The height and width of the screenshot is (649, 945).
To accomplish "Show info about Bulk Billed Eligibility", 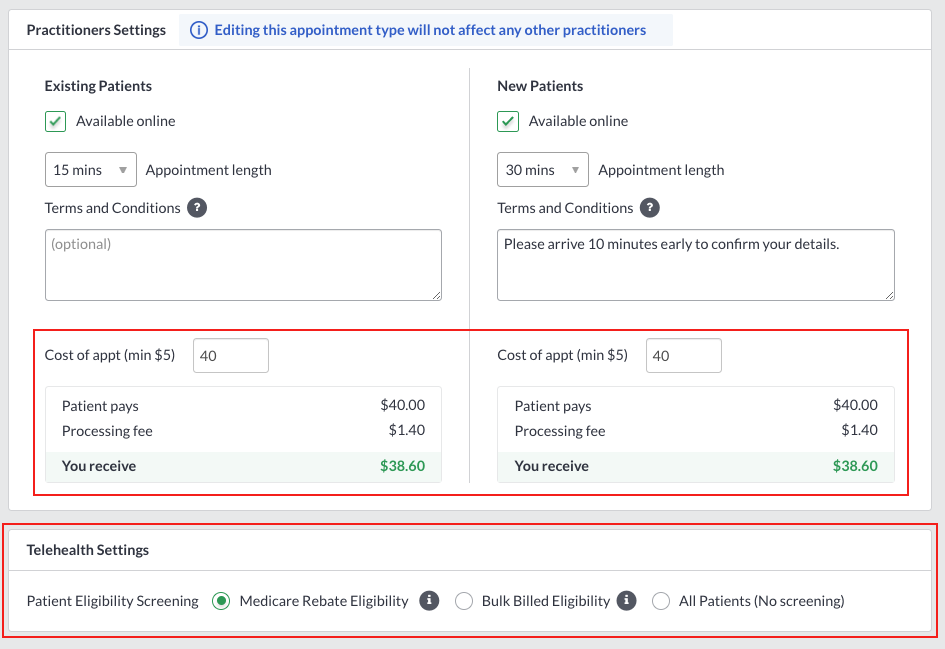I will [x=627, y=601].
